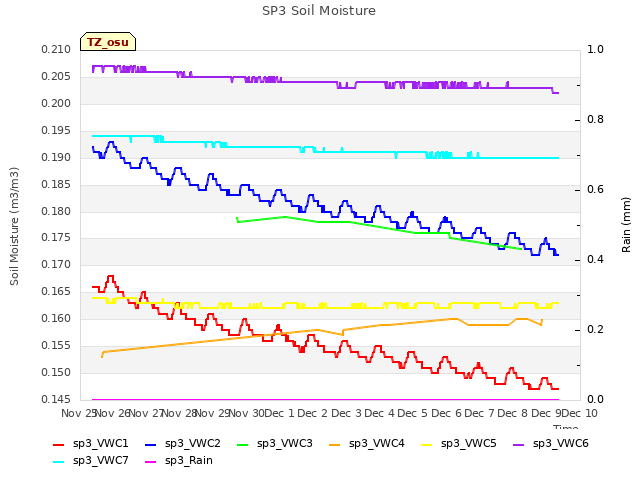Click the 0.6 rain axis tick label
This screenshot has height=480, width=640.
coord(595,189)
